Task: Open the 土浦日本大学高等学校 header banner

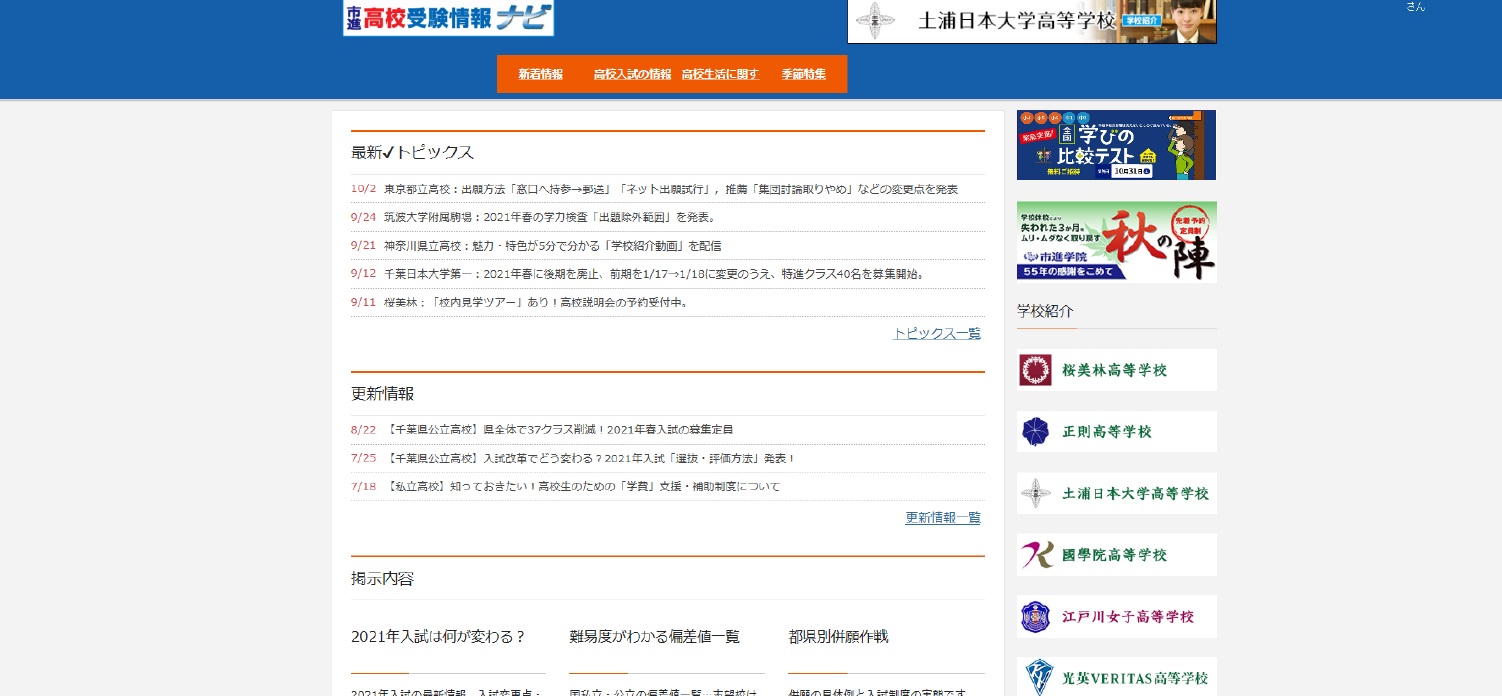Action: (x=1032, y=21)
